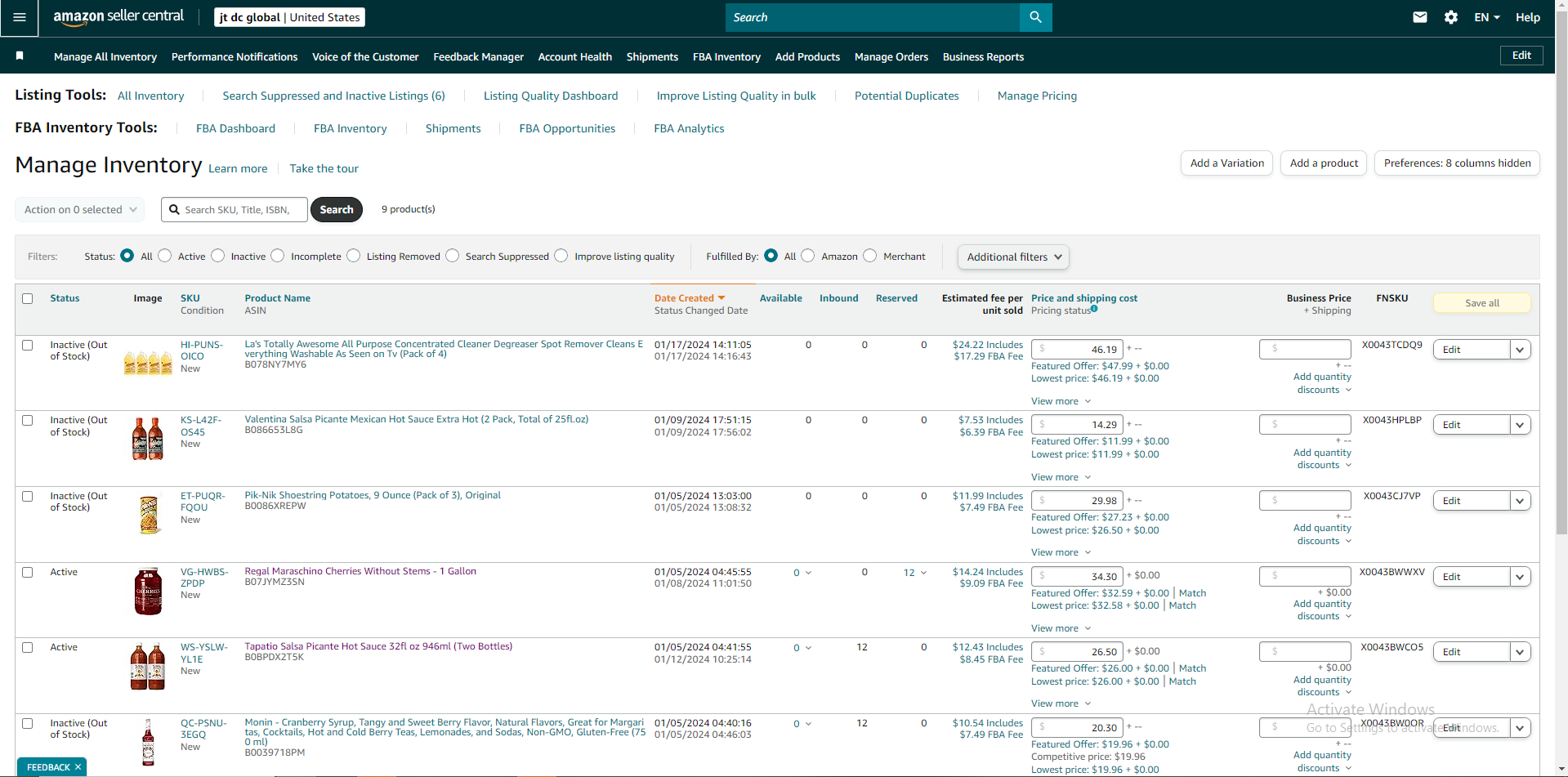
Task: Open Feedback Manager menu item
Action: pos(479,56)
